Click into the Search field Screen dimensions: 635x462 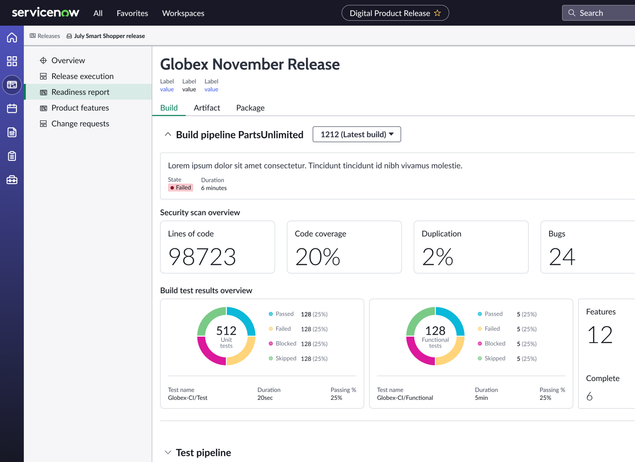(x=599, y=13)
